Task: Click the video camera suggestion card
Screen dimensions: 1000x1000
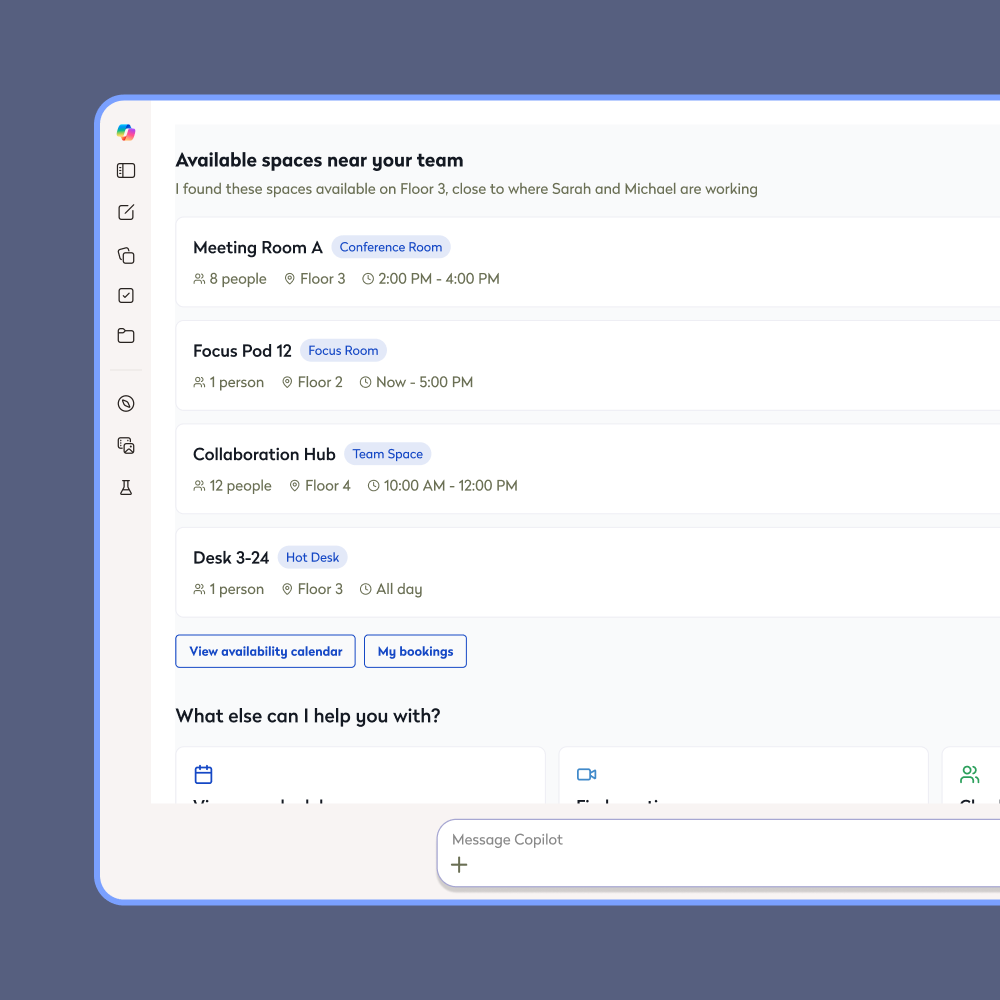Action: coord(743,776)
